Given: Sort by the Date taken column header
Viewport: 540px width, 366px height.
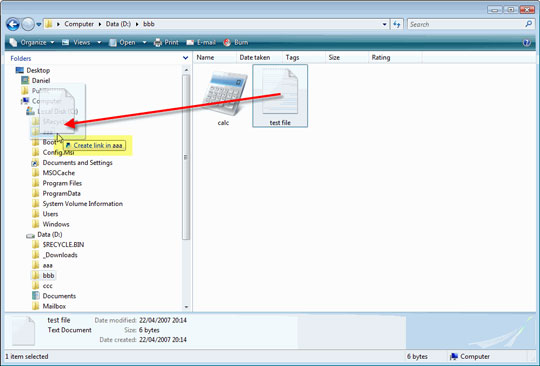Looking at the screenshot, I should 259,57.
